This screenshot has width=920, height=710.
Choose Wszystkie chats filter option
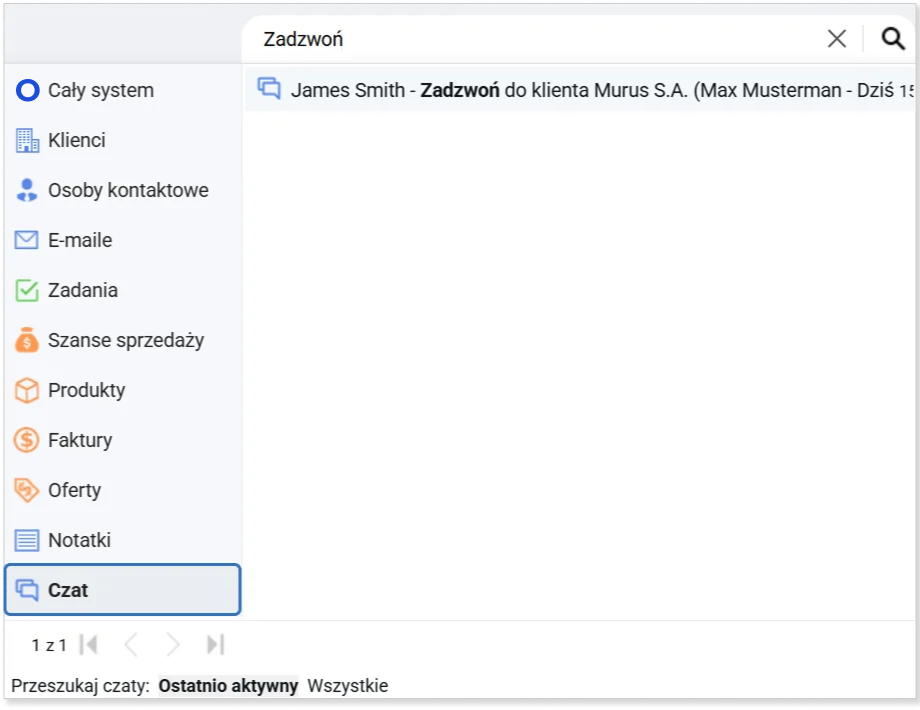pos(347,686)
